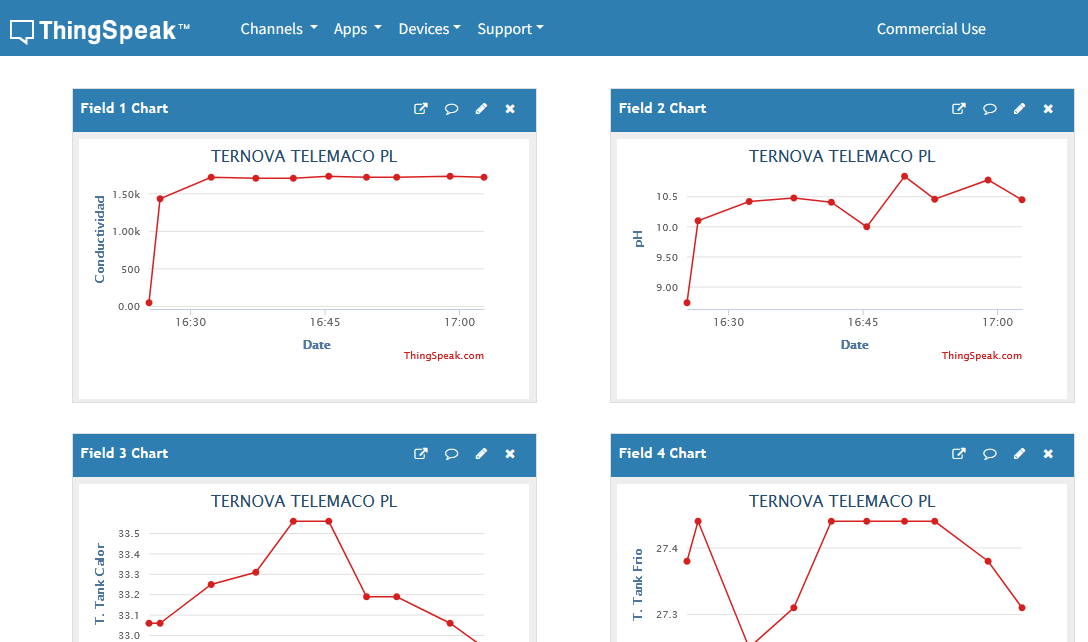Open the Support menu

tap(510, 29)
